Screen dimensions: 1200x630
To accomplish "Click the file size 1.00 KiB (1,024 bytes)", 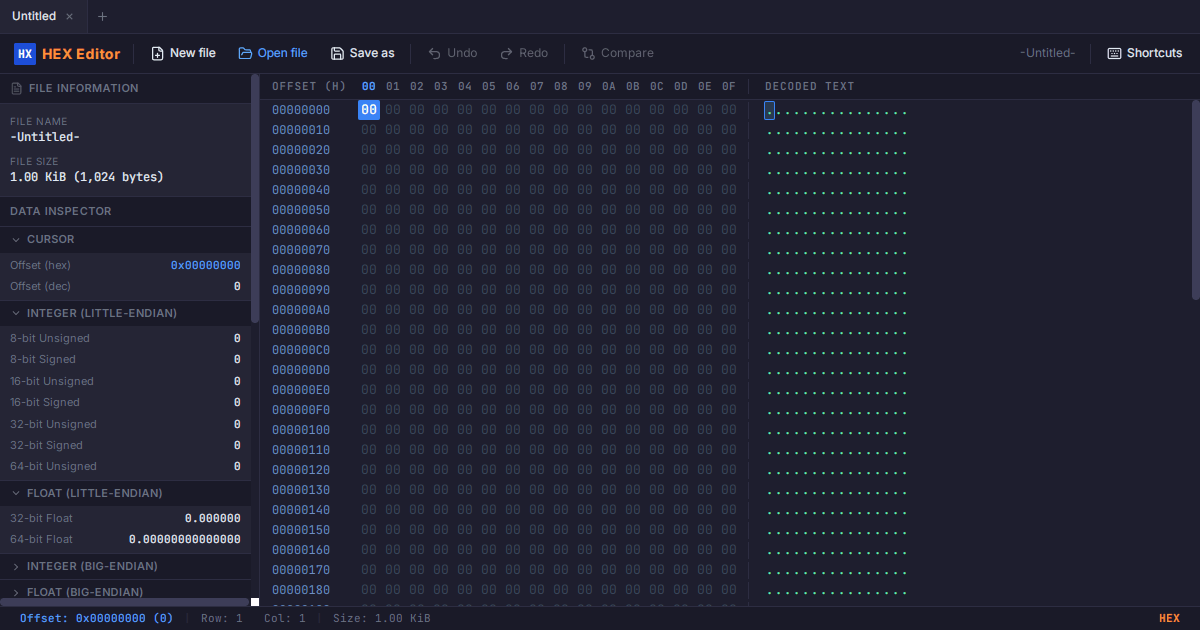I will (x=87, y=177).
